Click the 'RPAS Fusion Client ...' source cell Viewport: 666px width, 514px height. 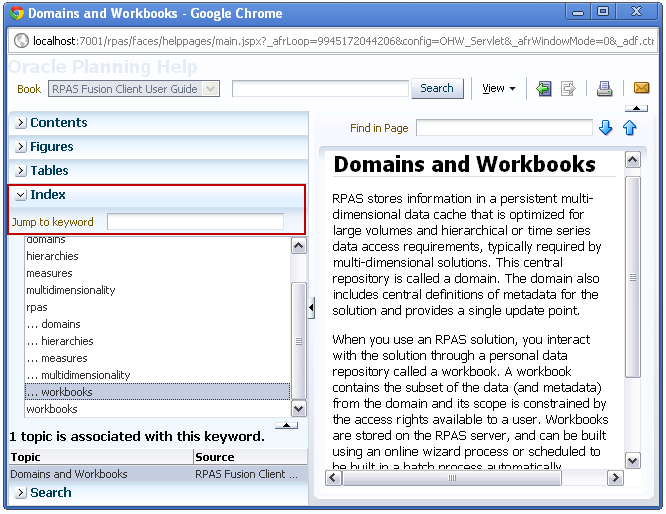[x=246, y=474]
